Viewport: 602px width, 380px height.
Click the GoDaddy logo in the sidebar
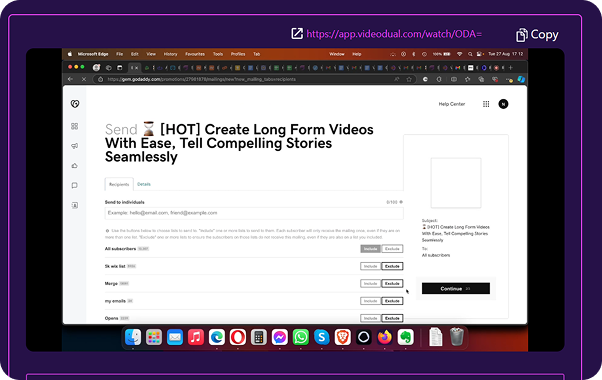[x=75, y=104]
